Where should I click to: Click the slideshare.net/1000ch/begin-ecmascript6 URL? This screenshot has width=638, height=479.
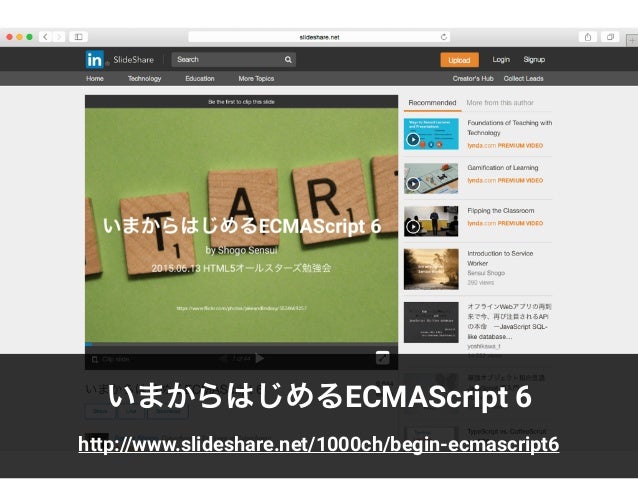319,444
